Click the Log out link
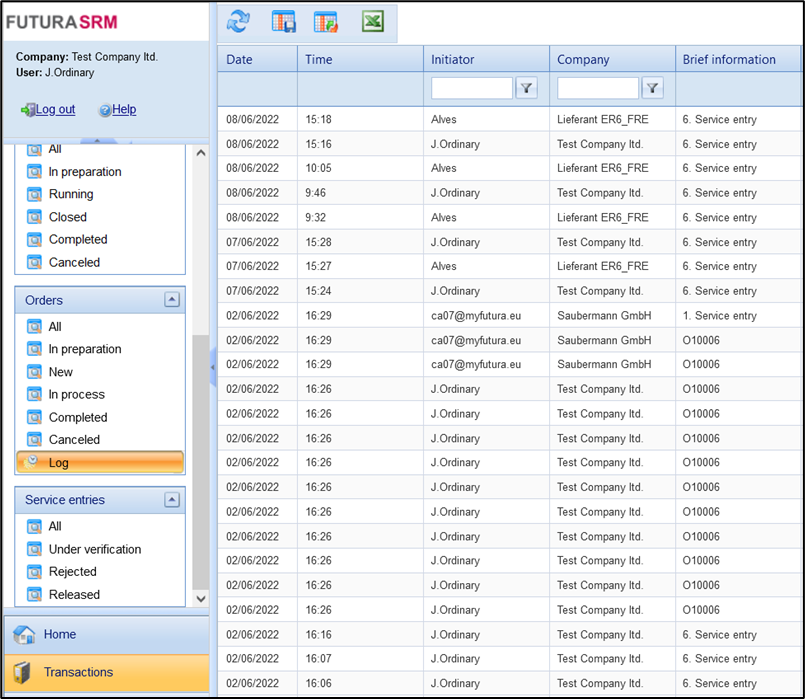The width and height of the screenshot is (805, 699). [x=55, y=110]
